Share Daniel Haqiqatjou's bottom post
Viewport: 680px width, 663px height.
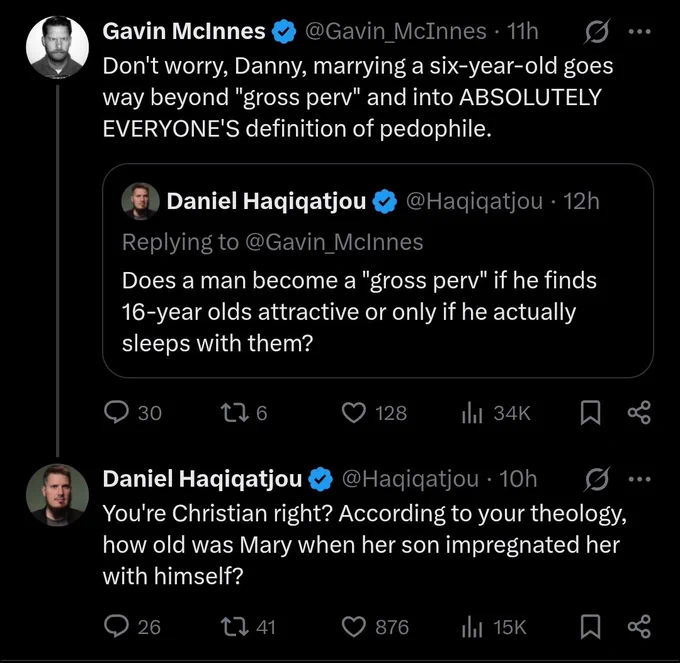click(x=639, y=627)
